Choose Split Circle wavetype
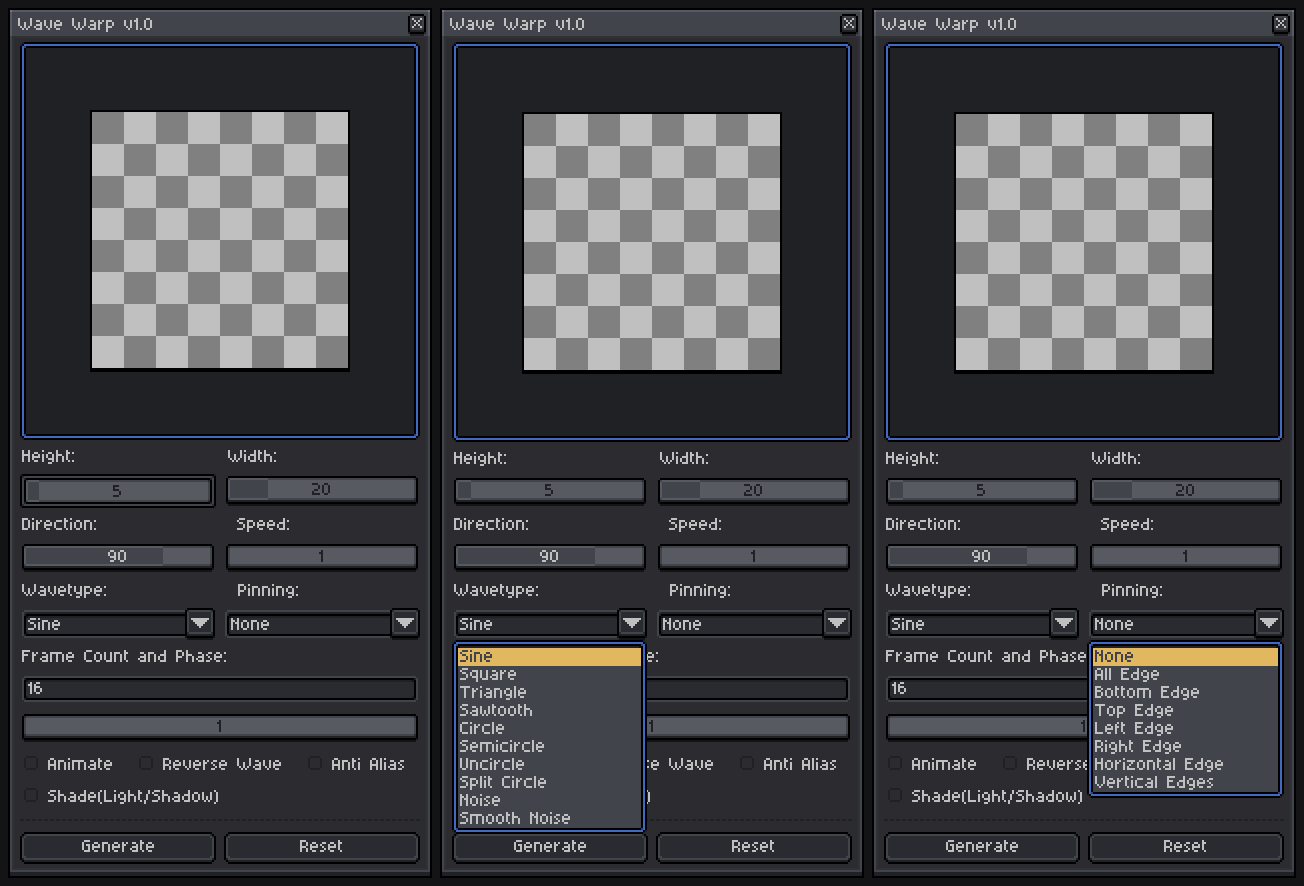This screenshot has width=1304, height=886. point(549,782)
